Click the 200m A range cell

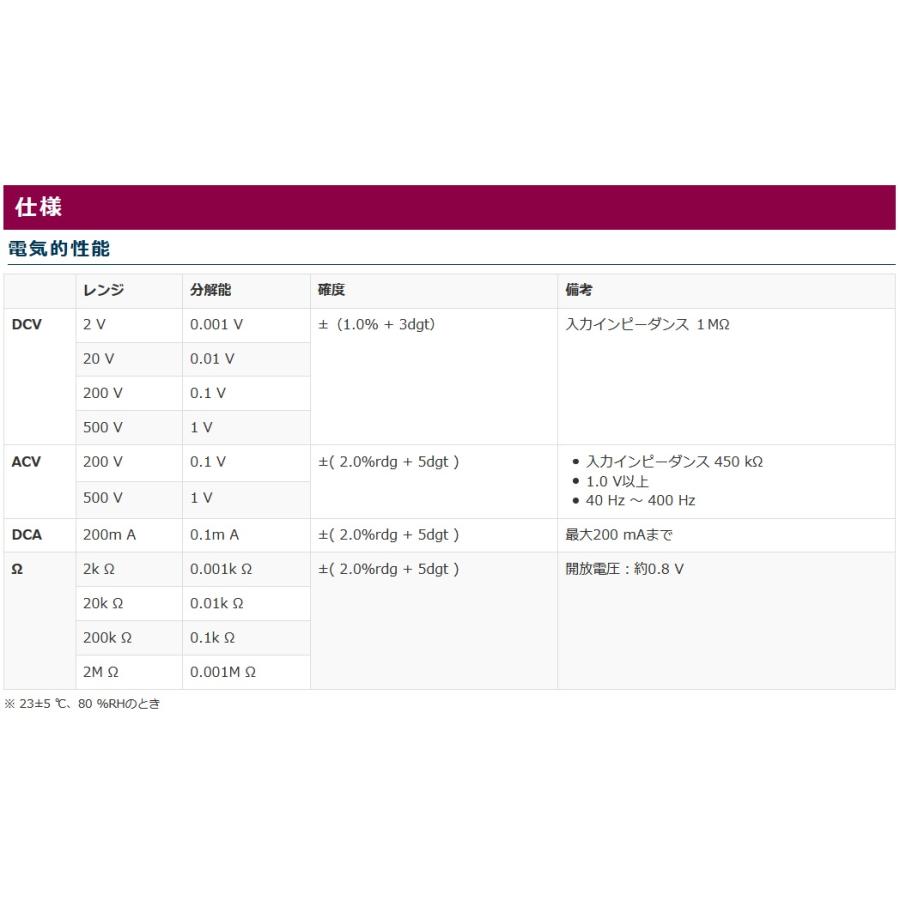(x=109, y=535)
